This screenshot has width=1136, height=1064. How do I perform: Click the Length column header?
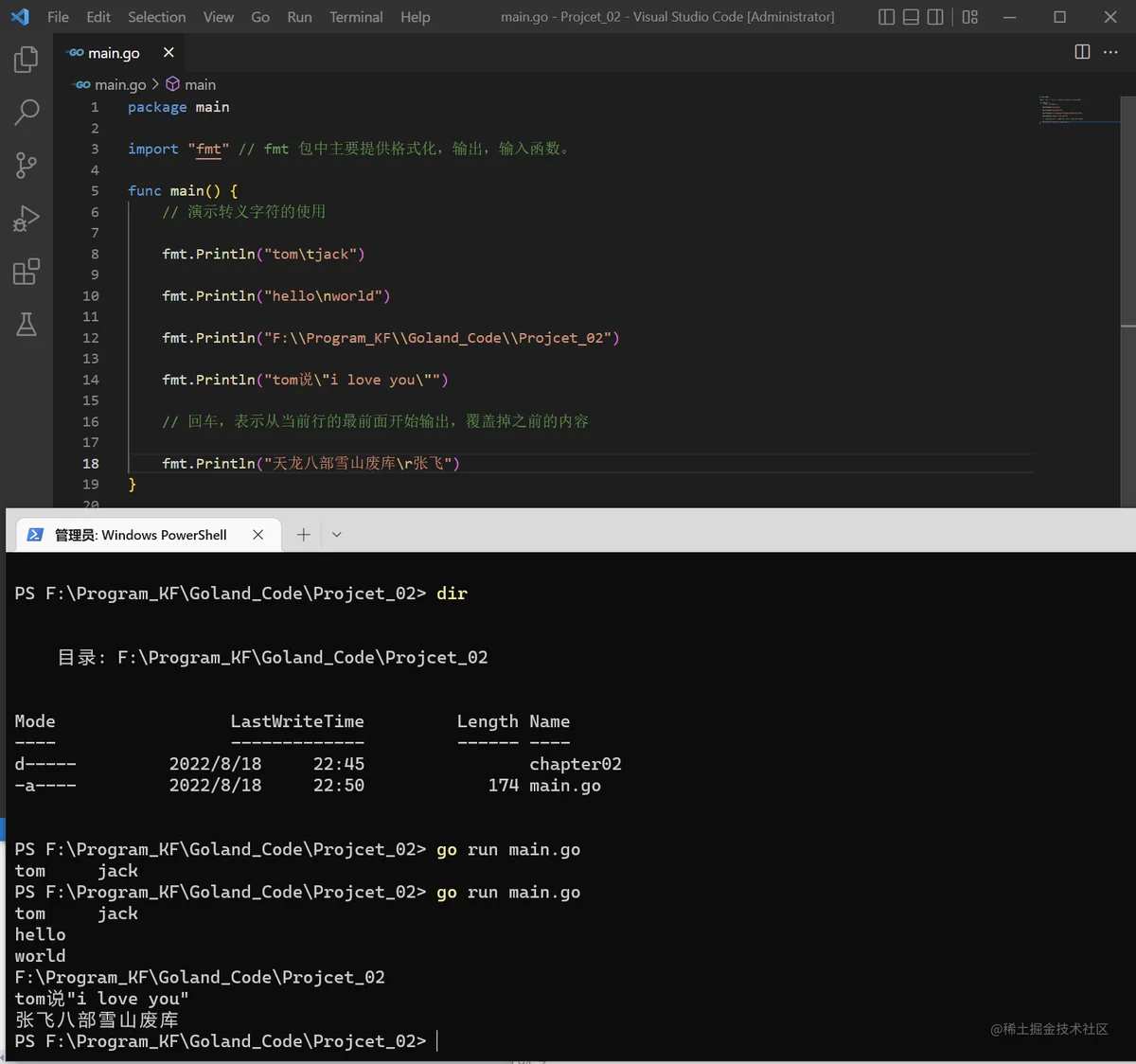[x=488, y=721]
